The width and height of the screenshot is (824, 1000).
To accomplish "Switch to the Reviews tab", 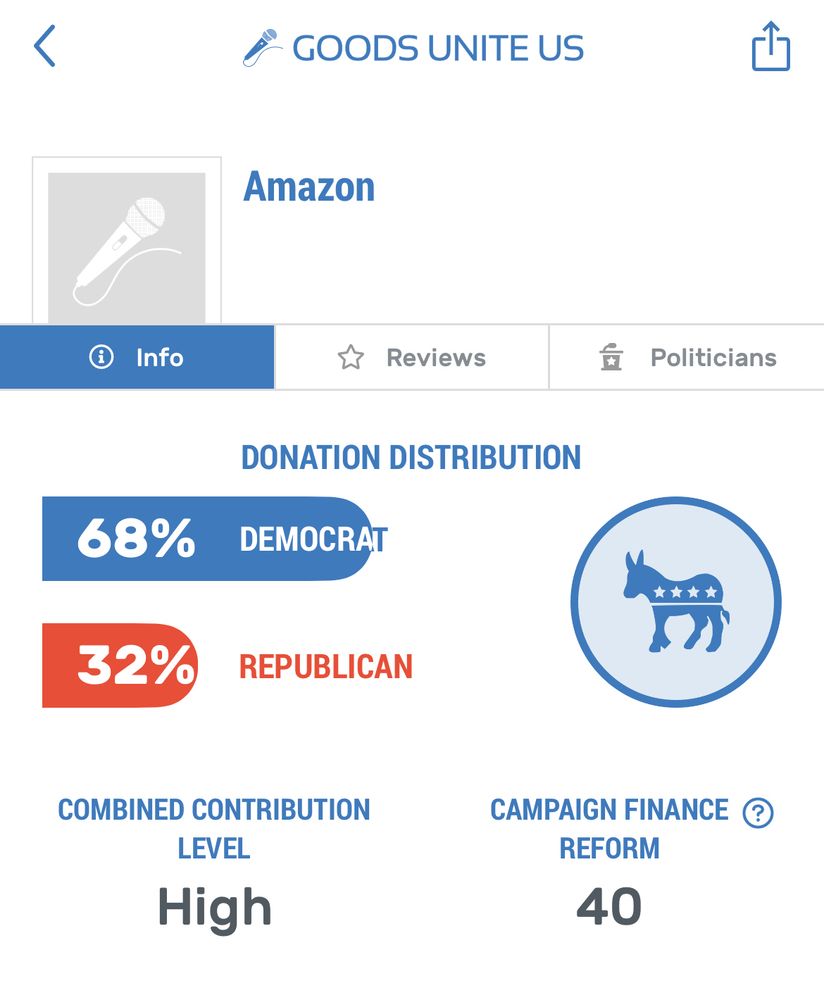I will (x=412, y=358).
